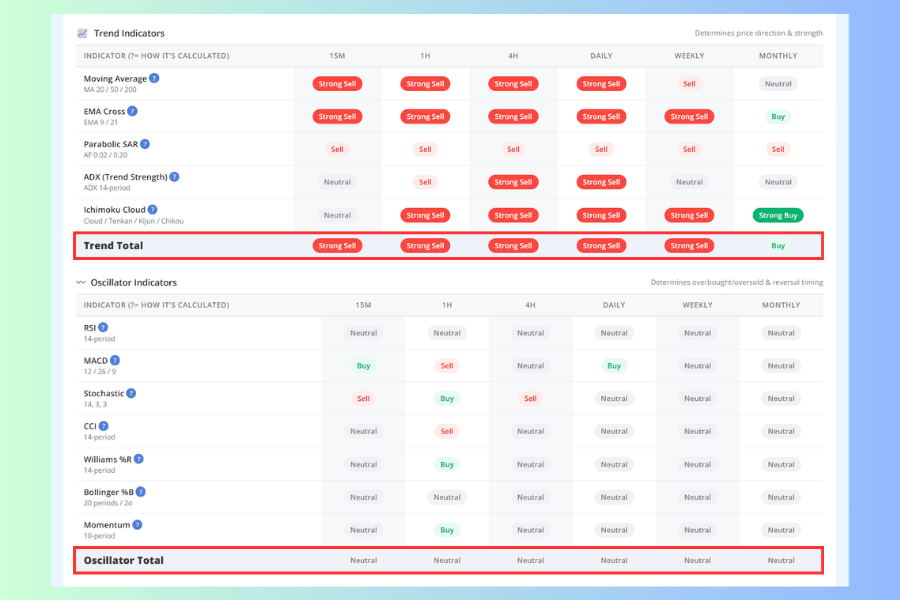Select the WEEKLY column header in Oscillator table
The width and height of the screenshot is (900, 600).
(x=697, y=305)
